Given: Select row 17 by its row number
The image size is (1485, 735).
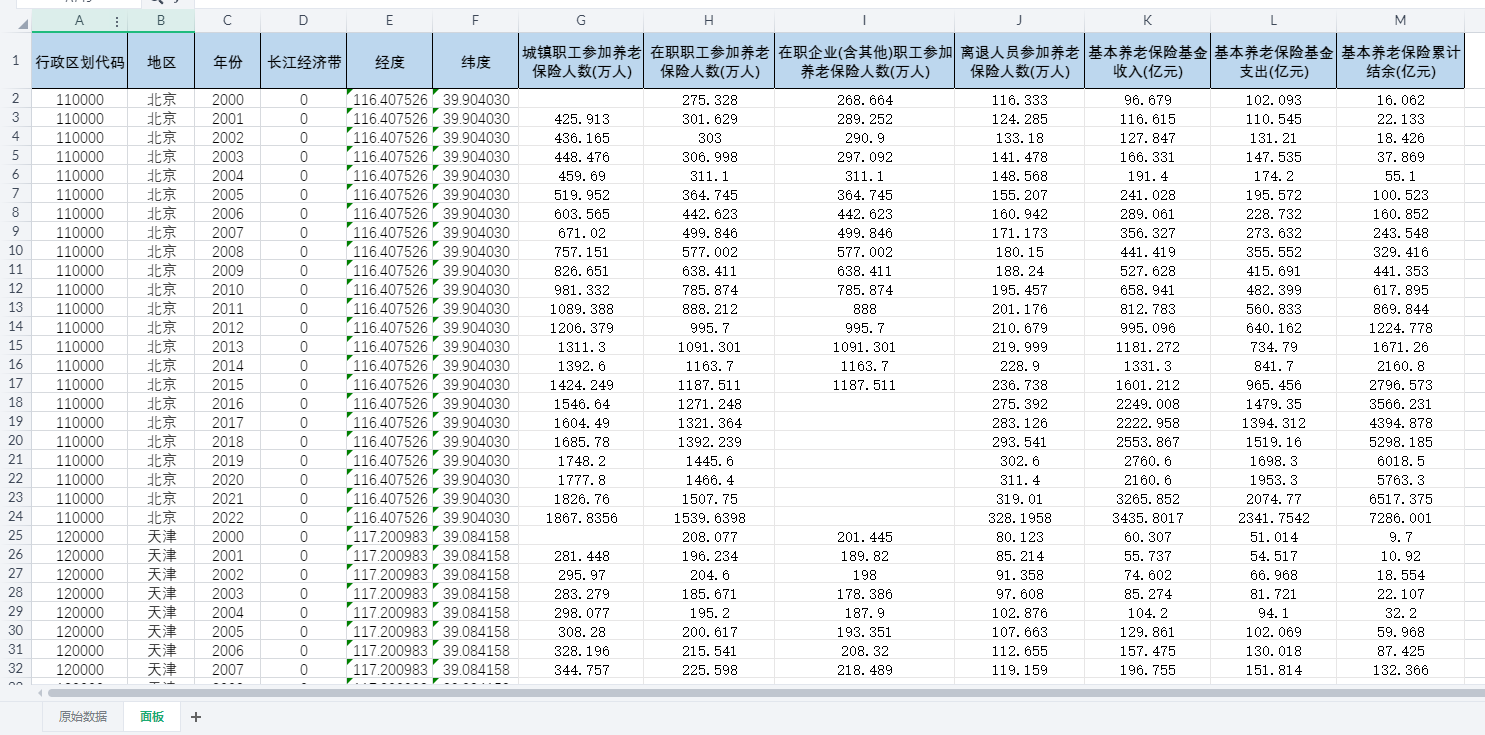Looking at the screenshot, I should [16, 384].
